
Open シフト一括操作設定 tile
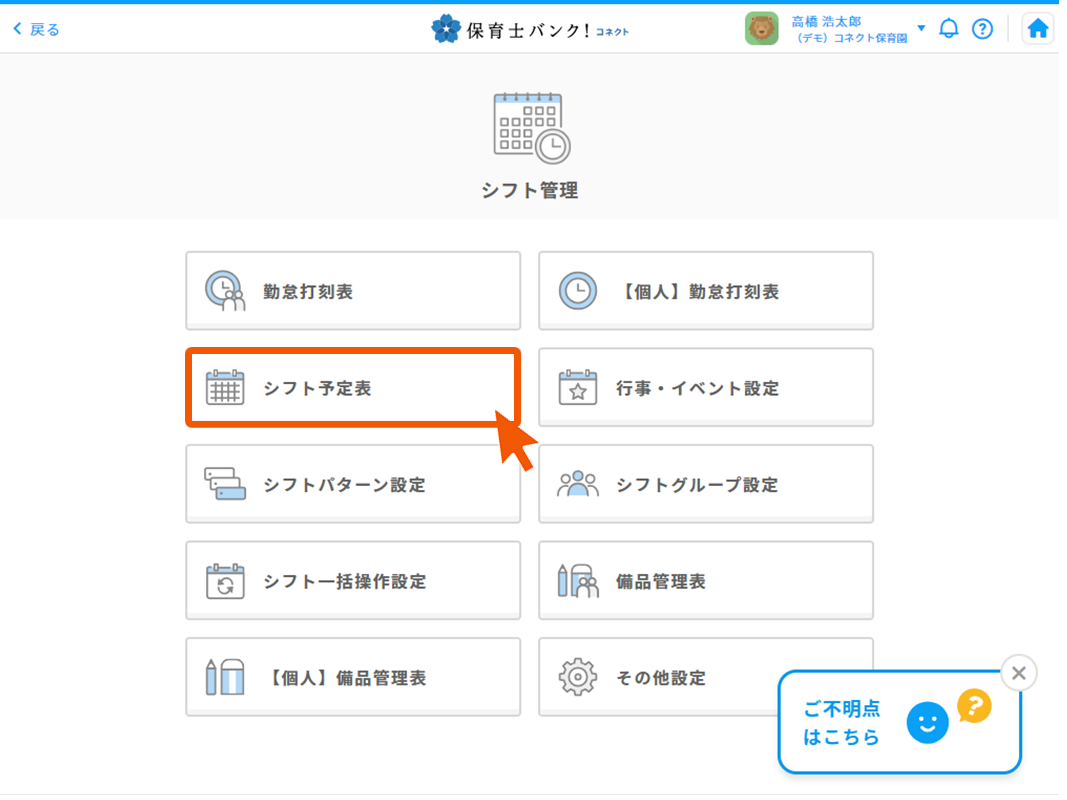click(x=352, y=581)
